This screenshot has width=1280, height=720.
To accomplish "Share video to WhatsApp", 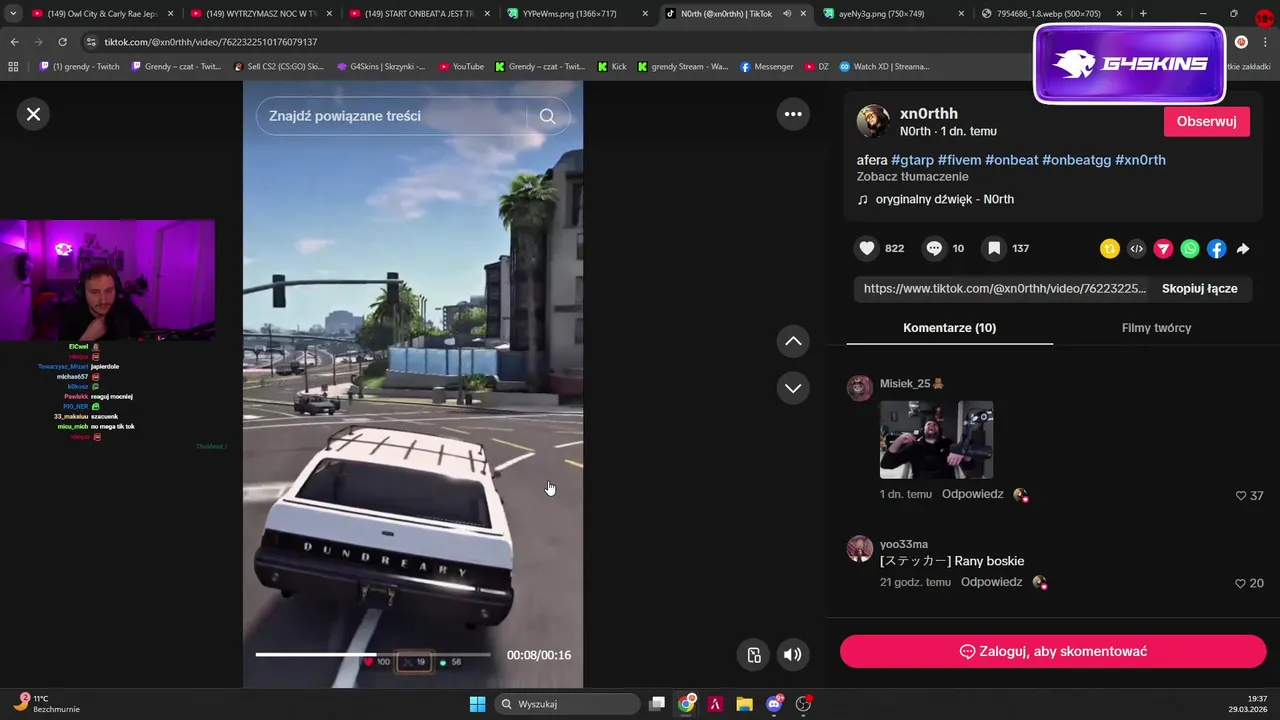I will pos(1189,249).
